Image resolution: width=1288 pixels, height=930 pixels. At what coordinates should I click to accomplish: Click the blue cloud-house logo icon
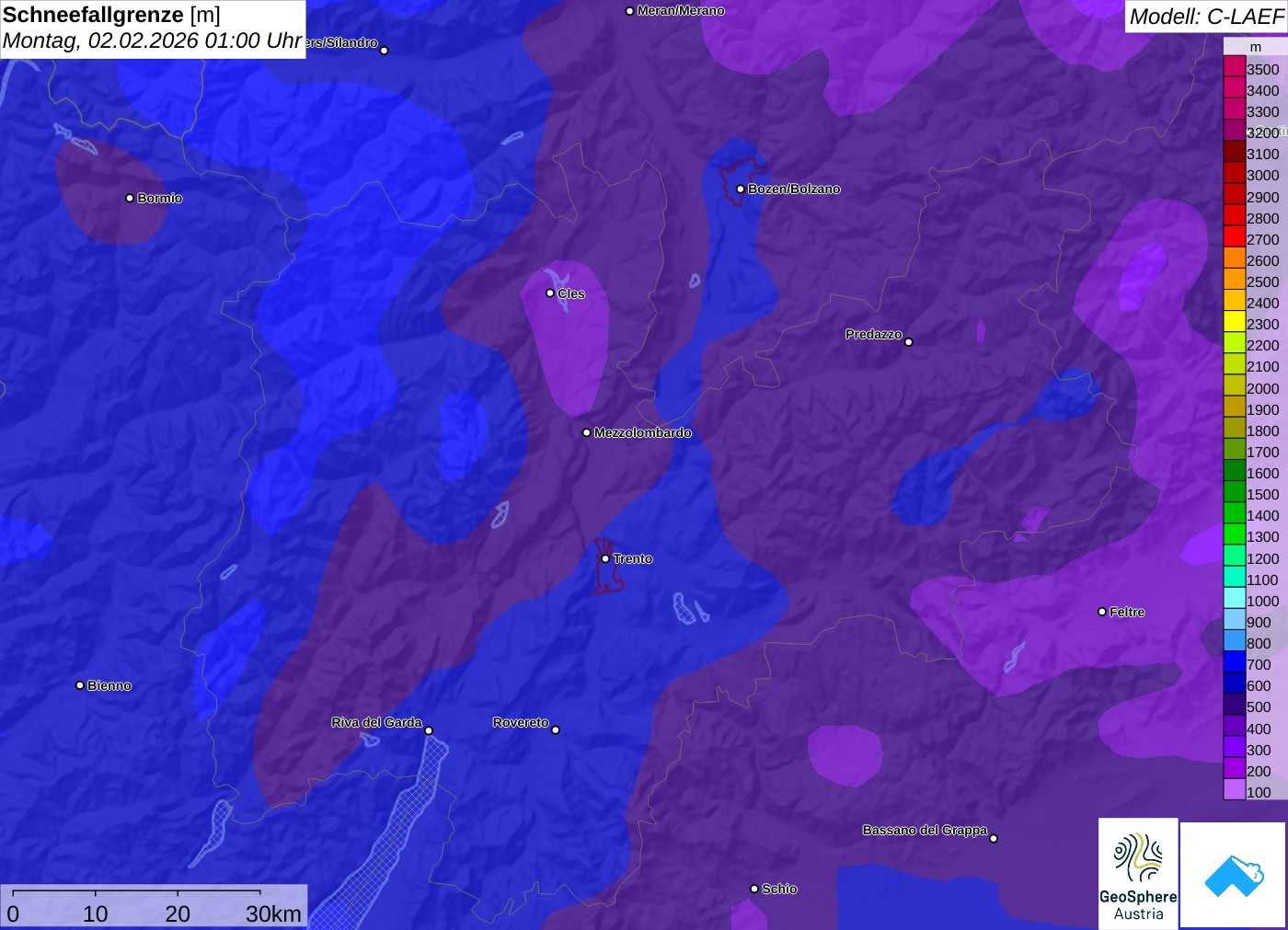pos(1234,876)
